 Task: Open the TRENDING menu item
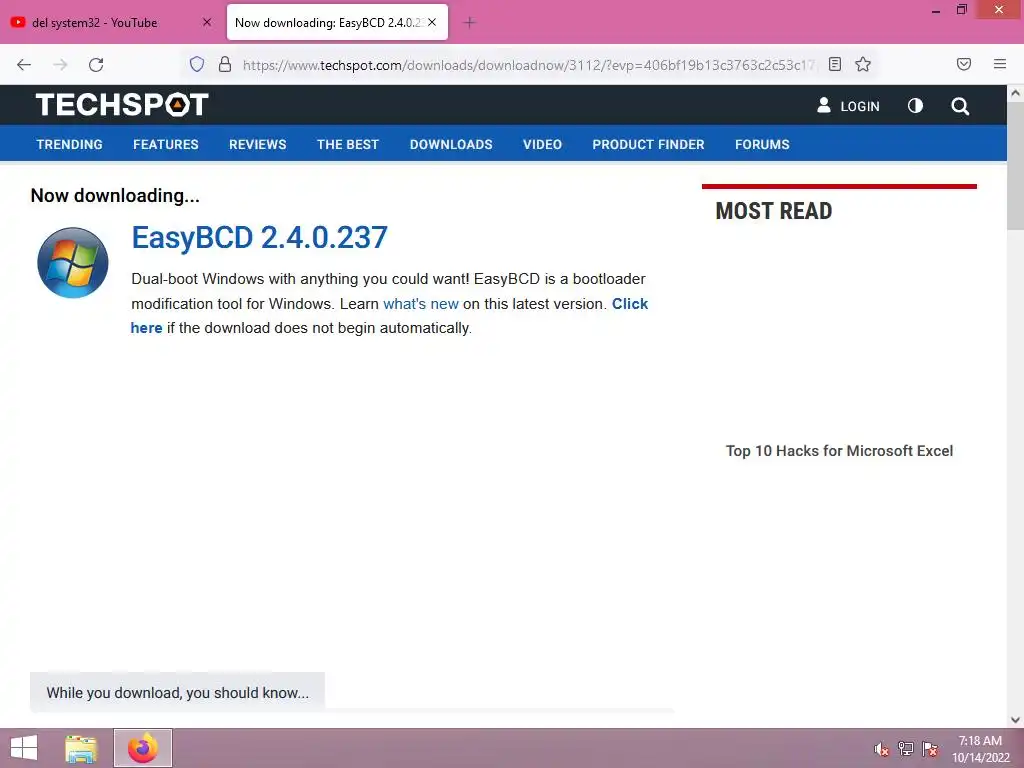(69, 144)
